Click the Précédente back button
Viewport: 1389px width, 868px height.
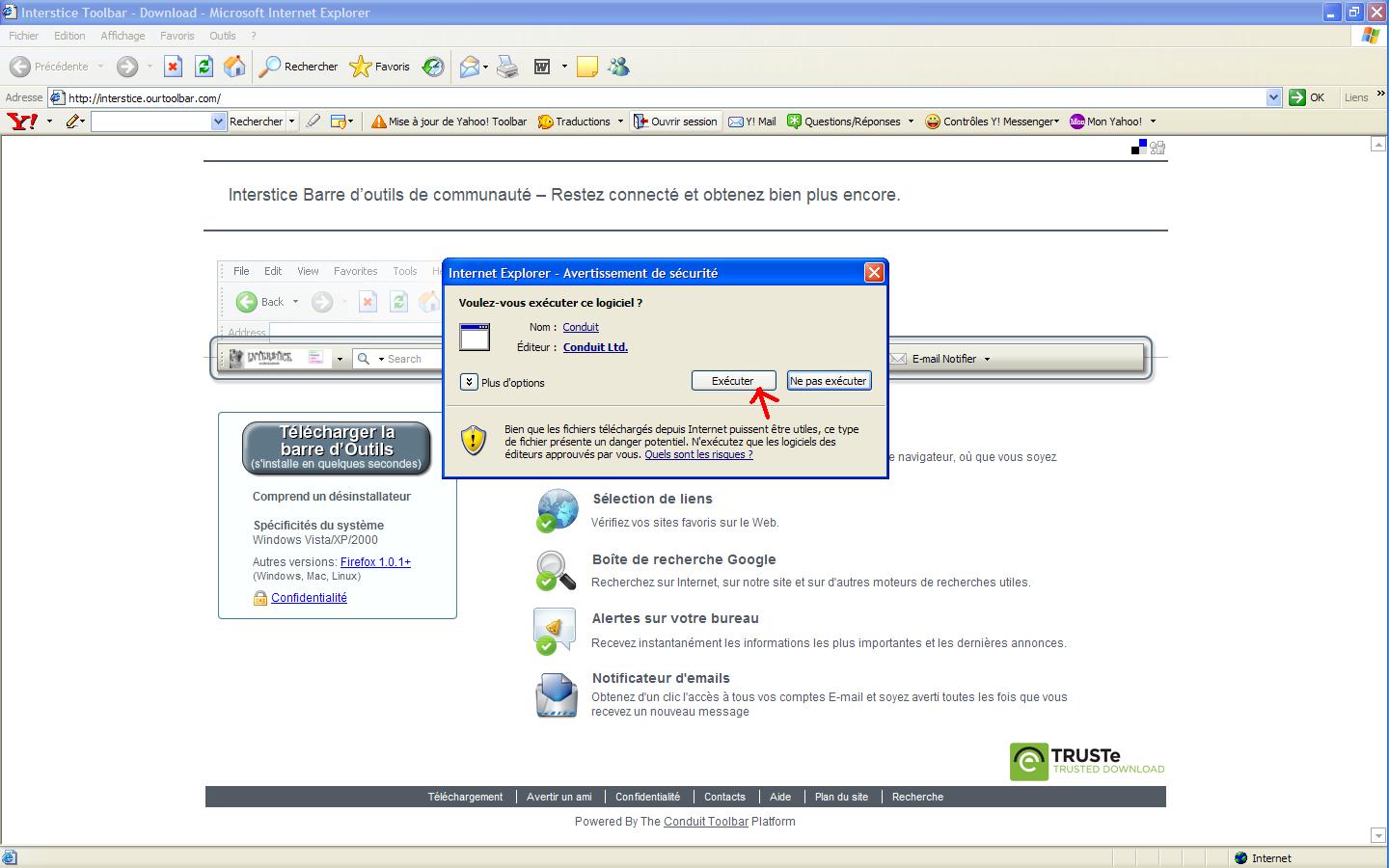[x=49, y=67]
